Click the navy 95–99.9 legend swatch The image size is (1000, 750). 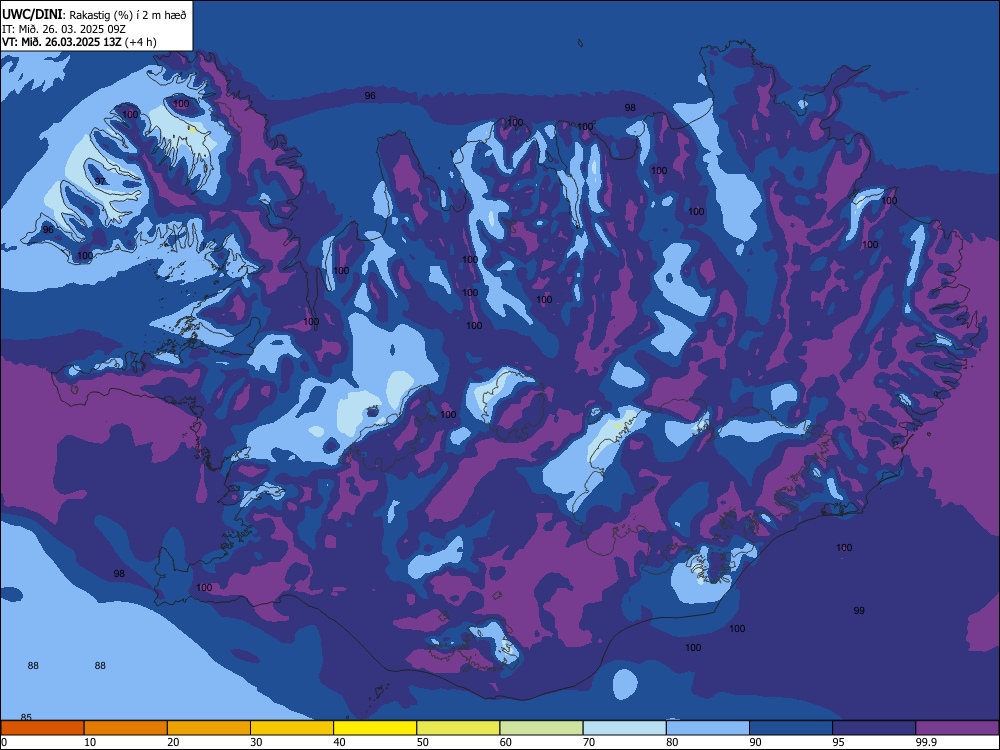click(x=874, y=728)
